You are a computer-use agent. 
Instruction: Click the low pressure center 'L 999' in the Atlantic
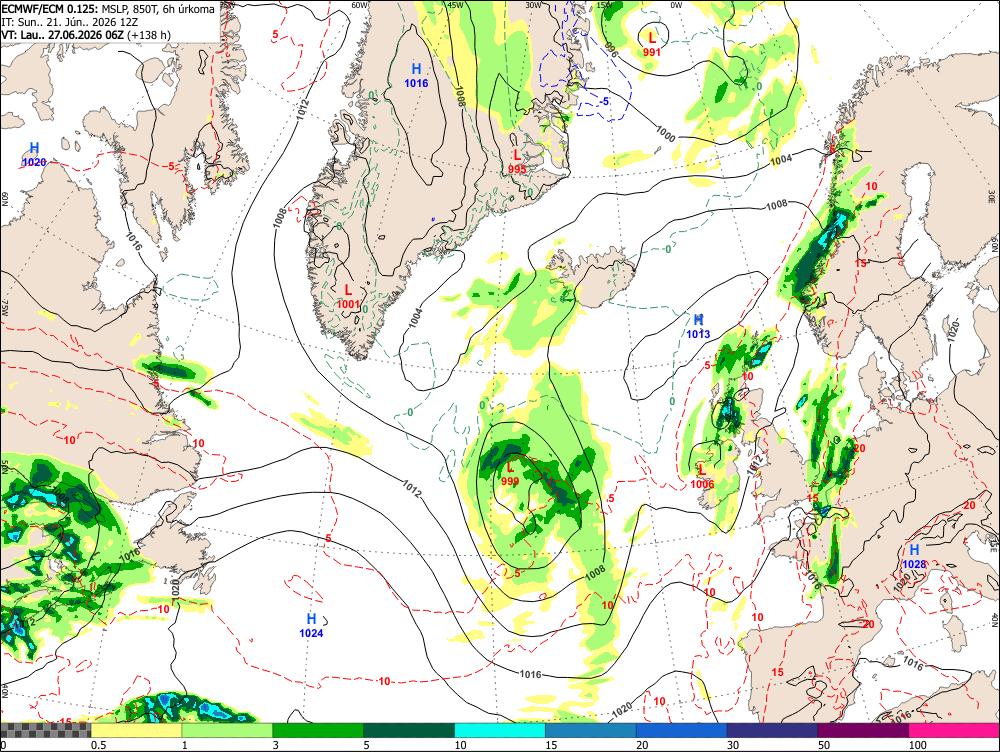(510, 475)
